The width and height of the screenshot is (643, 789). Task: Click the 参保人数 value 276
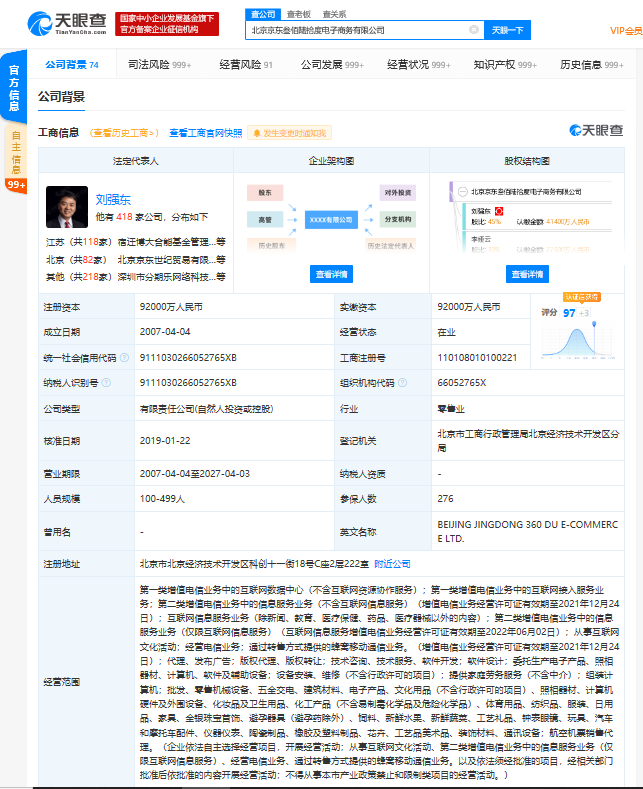(x=445, y=498)
